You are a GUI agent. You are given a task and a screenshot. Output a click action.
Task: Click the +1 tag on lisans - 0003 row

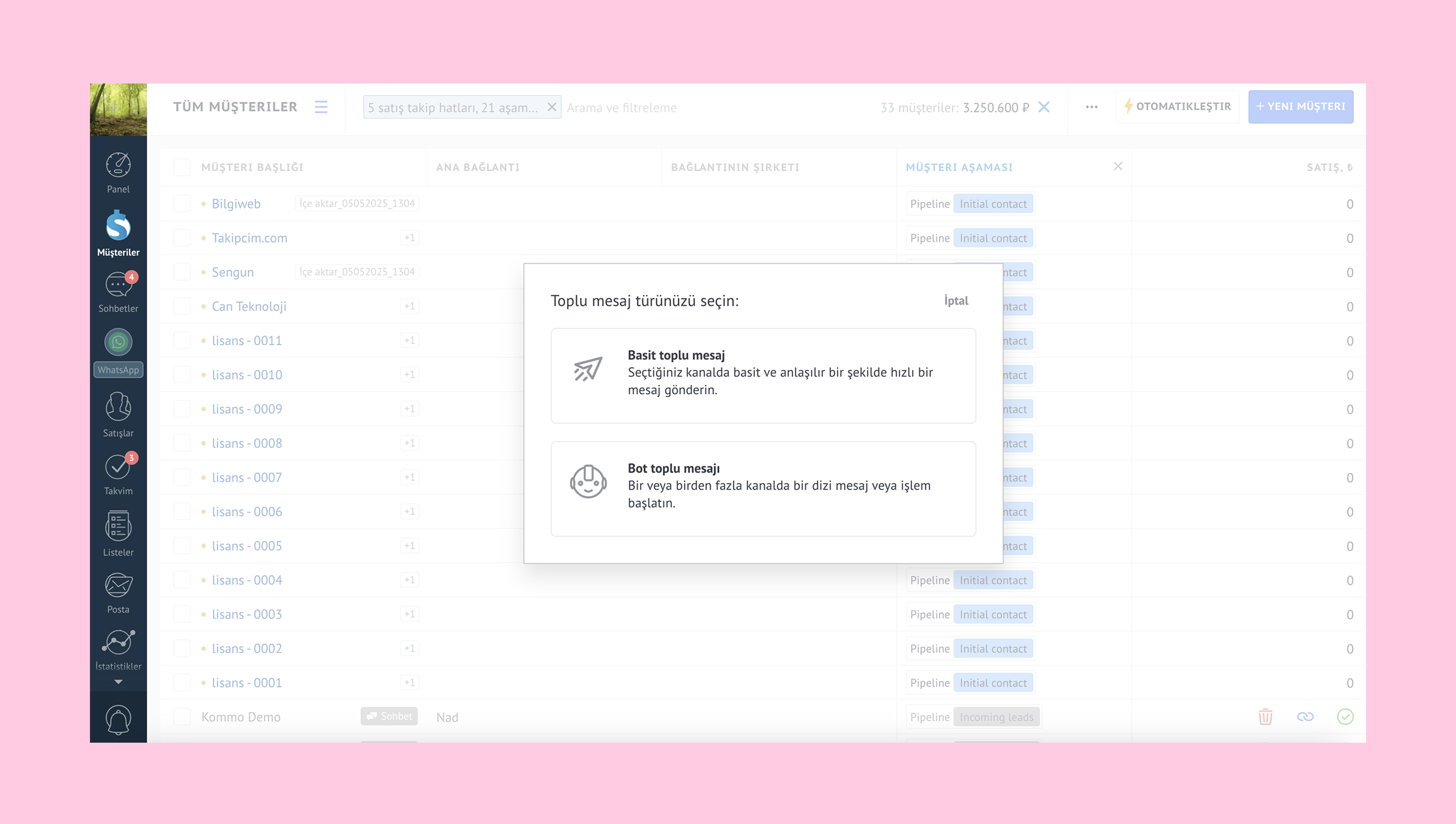click(409, 614)
